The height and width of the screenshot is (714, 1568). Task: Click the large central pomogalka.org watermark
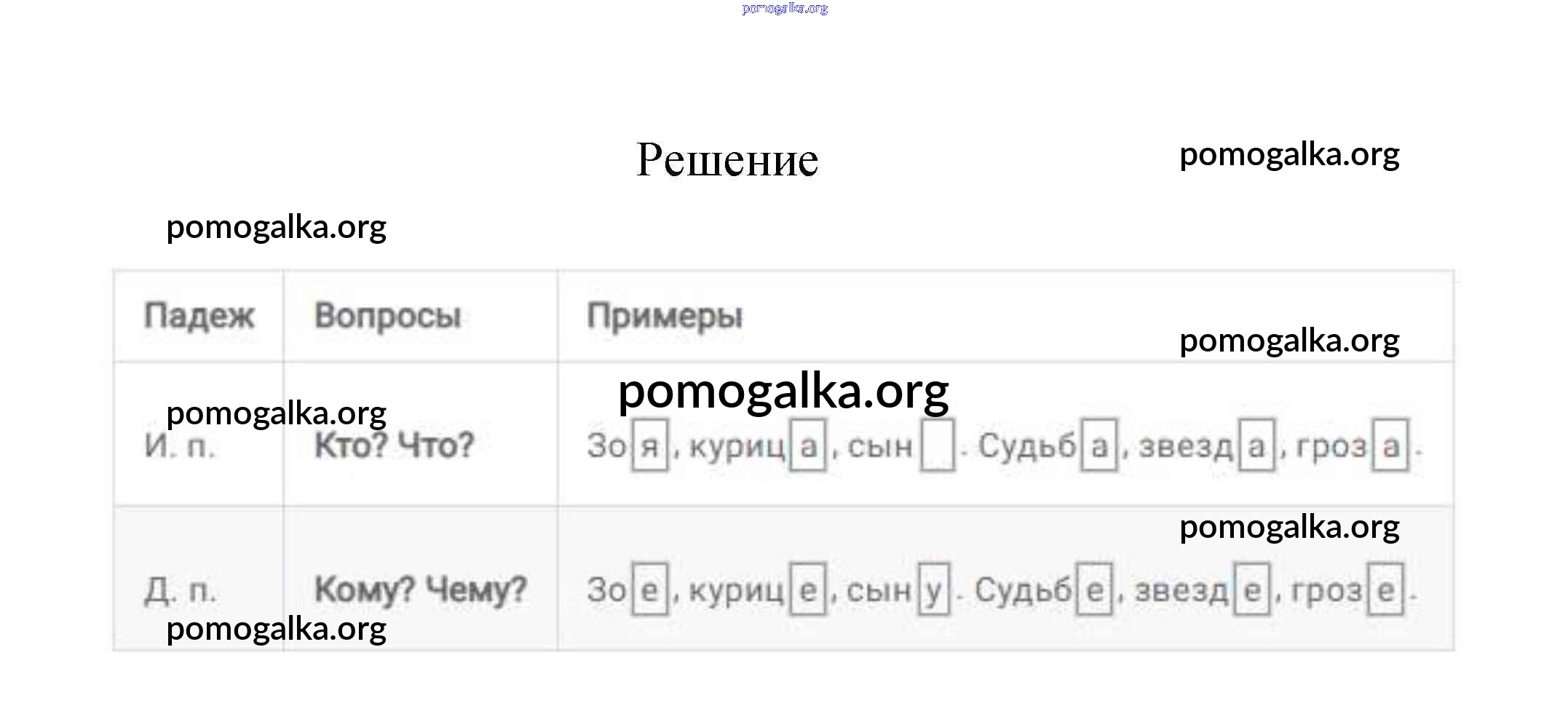[783, 392]
